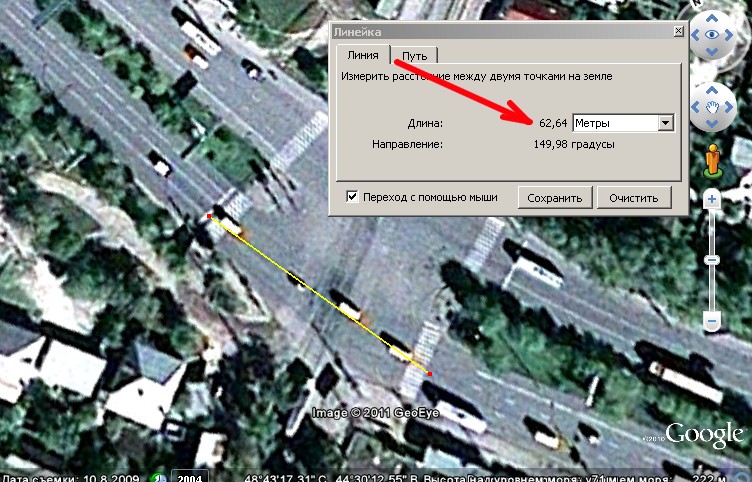Click the Метры combo box field
Viewport: 752px width, 482px height.
[x=623, y=123]
